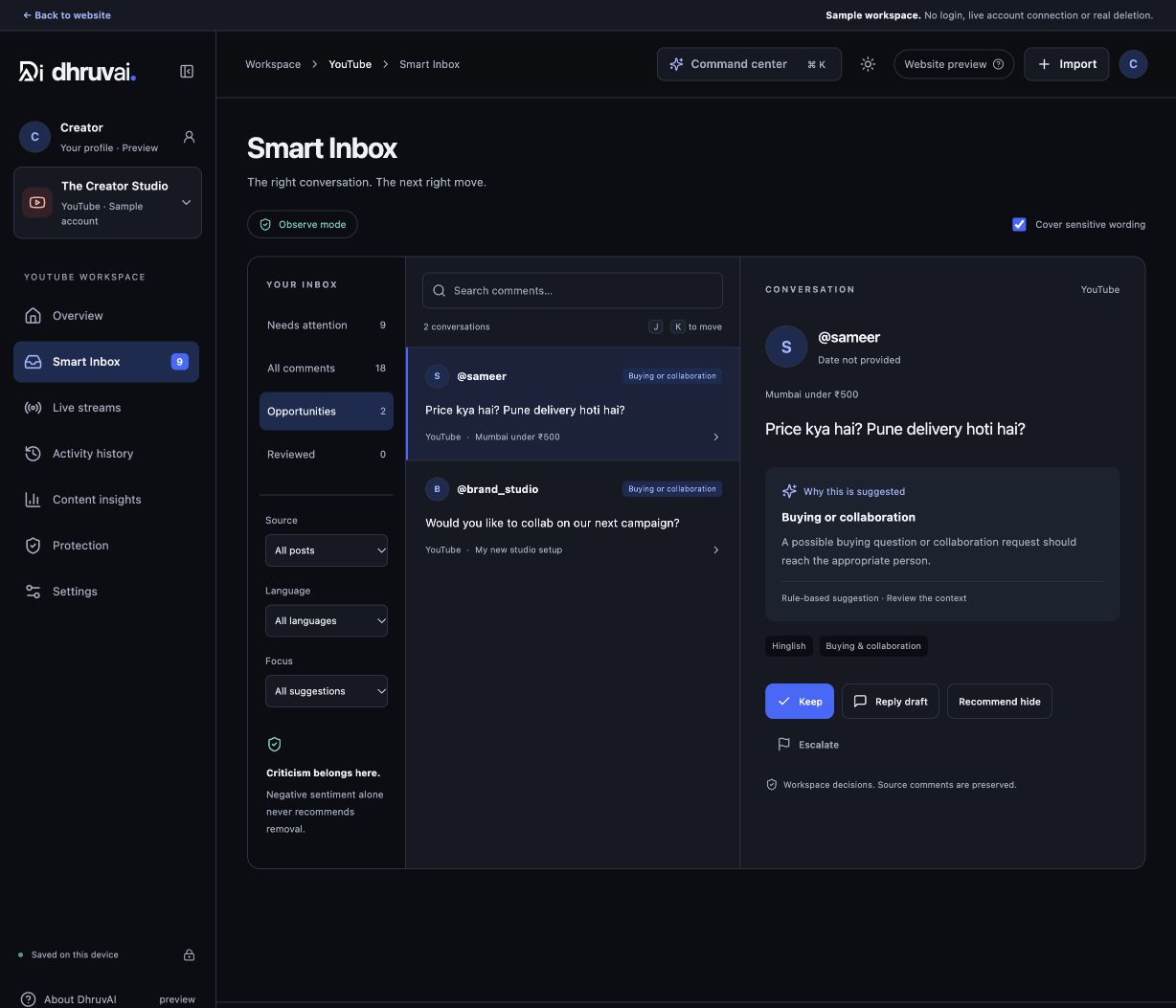The height and width of the screenshot is (1008, 1176).
Task: Click Buying or collaboration badge on @sameer row
Action: click(x=672, y=376)
